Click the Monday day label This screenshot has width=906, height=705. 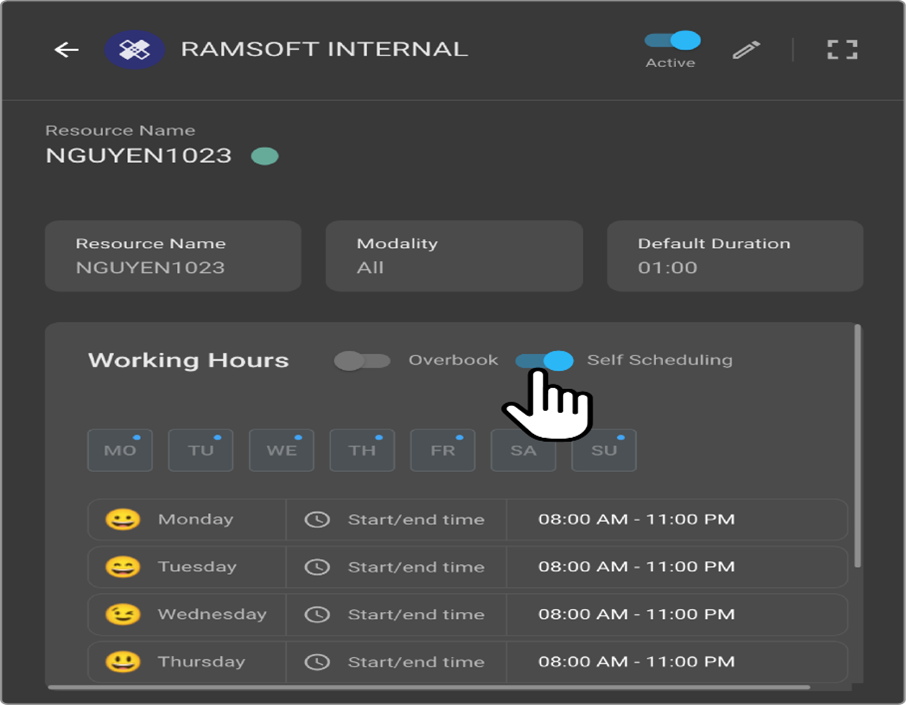click(196, 520)
